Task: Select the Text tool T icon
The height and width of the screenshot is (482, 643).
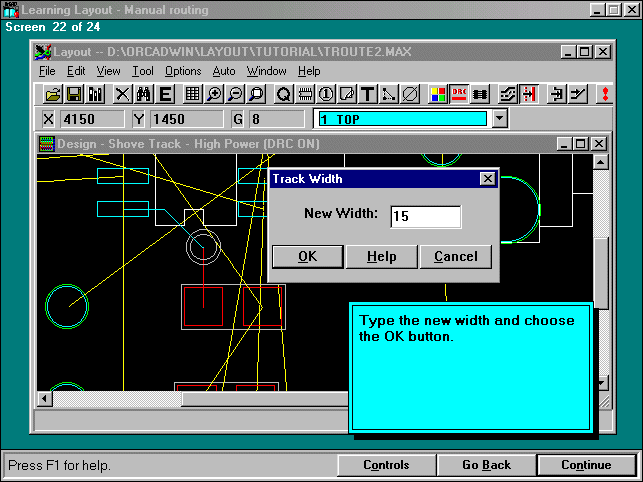Action: [367, 94]
